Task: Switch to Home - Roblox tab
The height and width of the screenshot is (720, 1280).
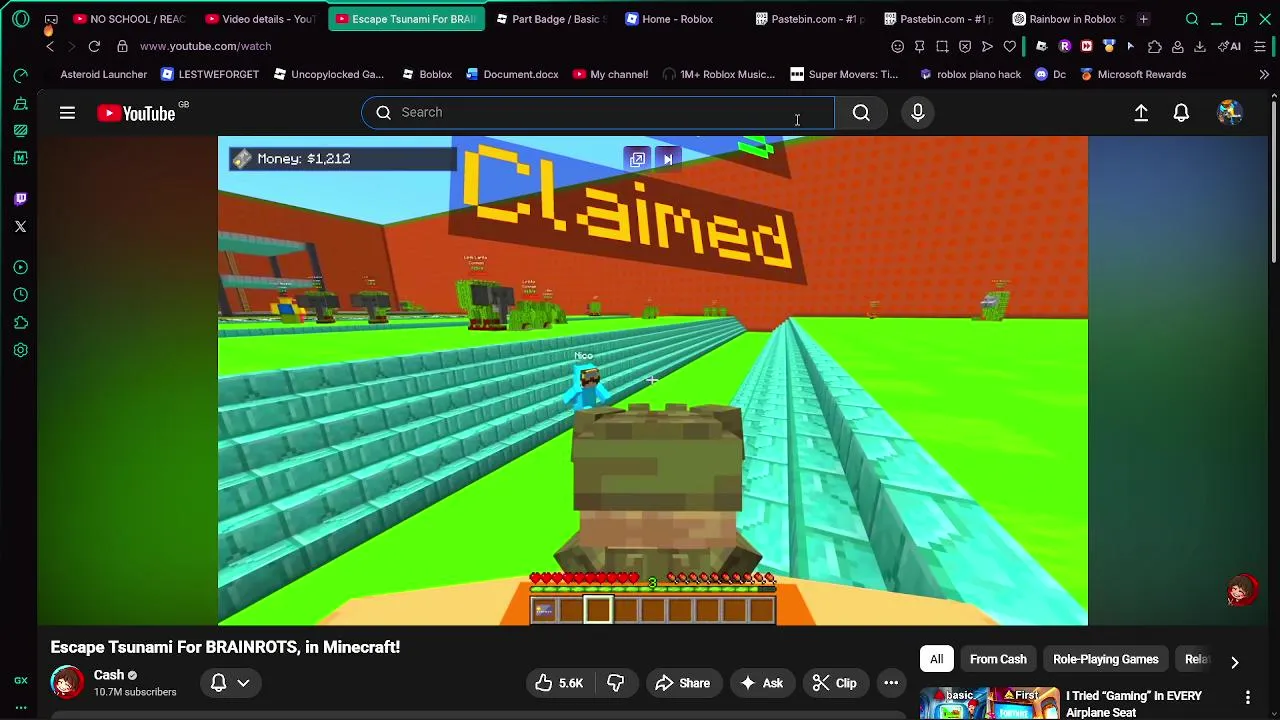Action: click(x=678, y=19)
